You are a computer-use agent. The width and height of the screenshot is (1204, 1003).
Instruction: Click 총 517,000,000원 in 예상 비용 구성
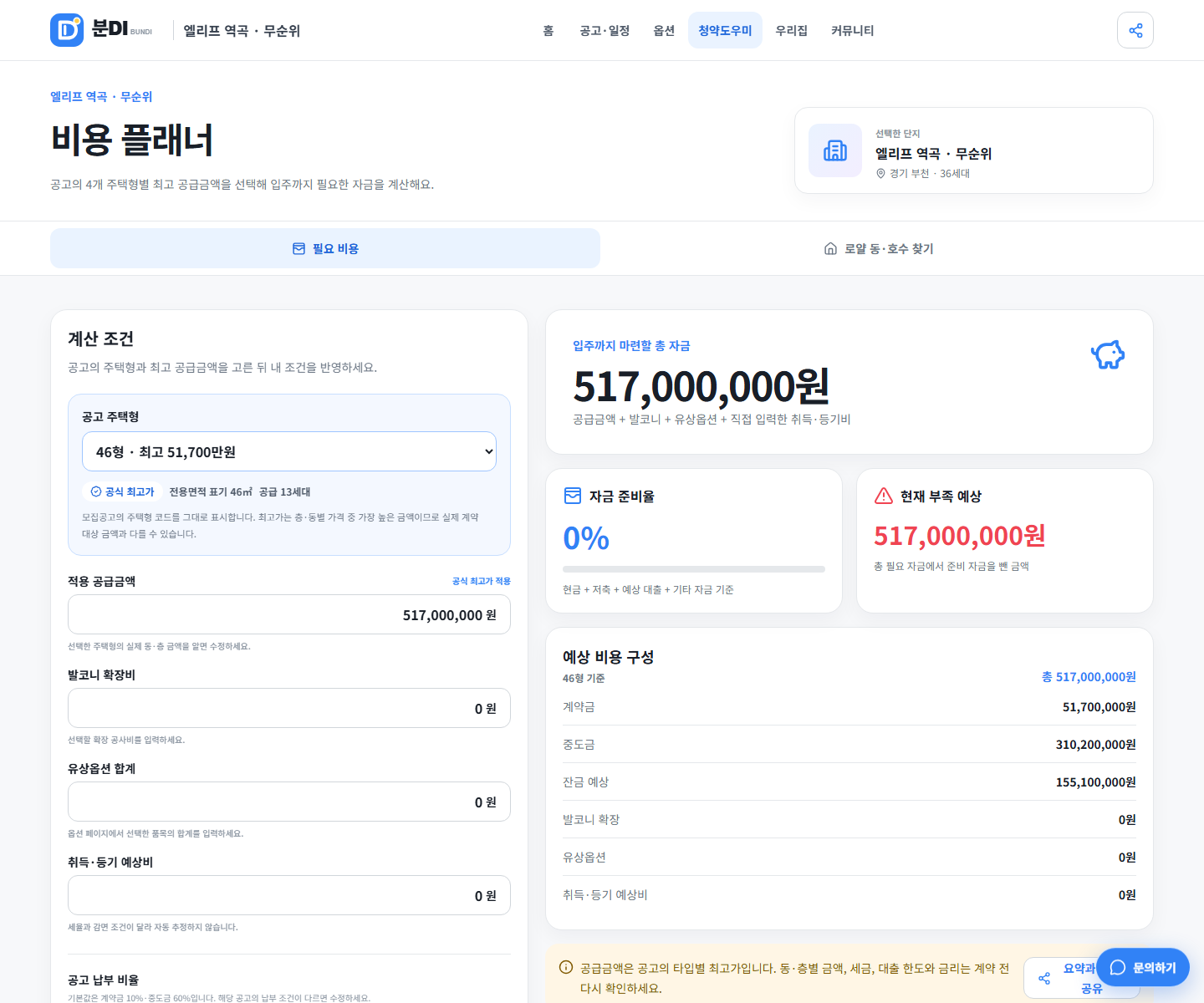(x=1089, y=677)
